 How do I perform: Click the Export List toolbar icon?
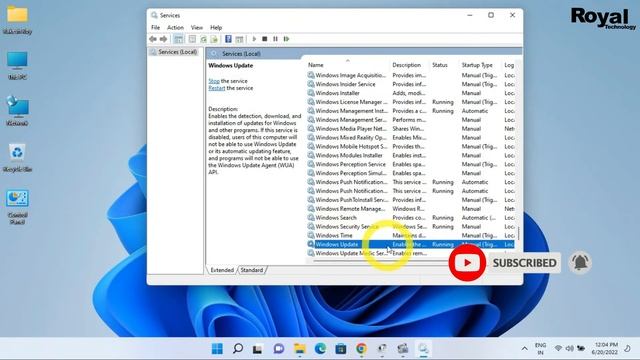coord(214,39)
